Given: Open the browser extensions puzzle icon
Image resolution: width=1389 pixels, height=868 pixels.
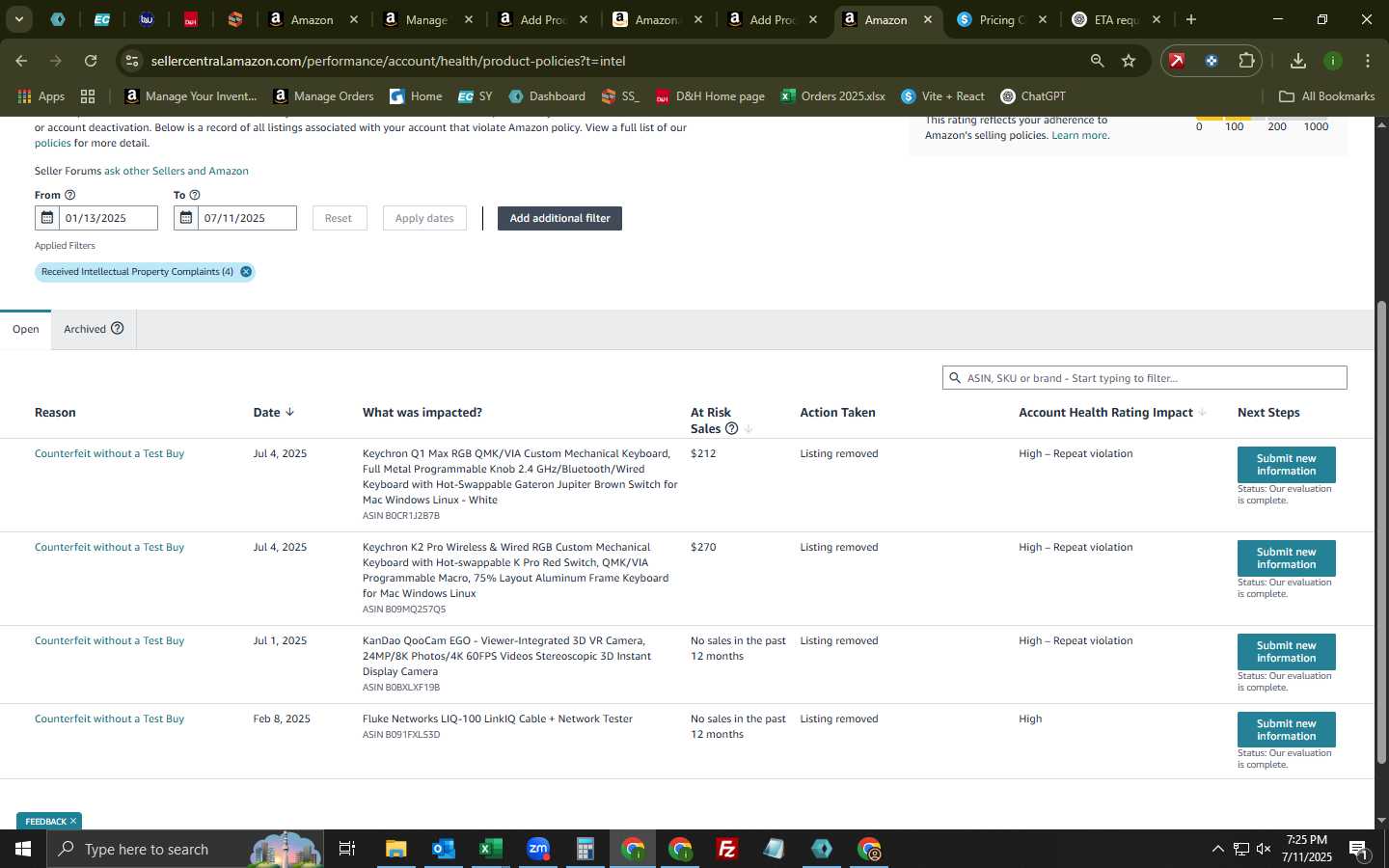Looking at the screenshot, I should [1246, 61].
